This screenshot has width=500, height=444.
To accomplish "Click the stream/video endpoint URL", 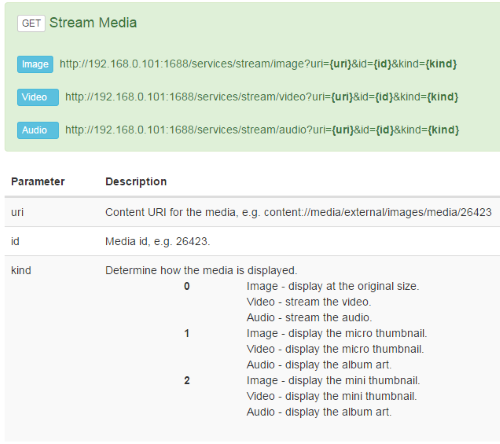I will 262,97.
